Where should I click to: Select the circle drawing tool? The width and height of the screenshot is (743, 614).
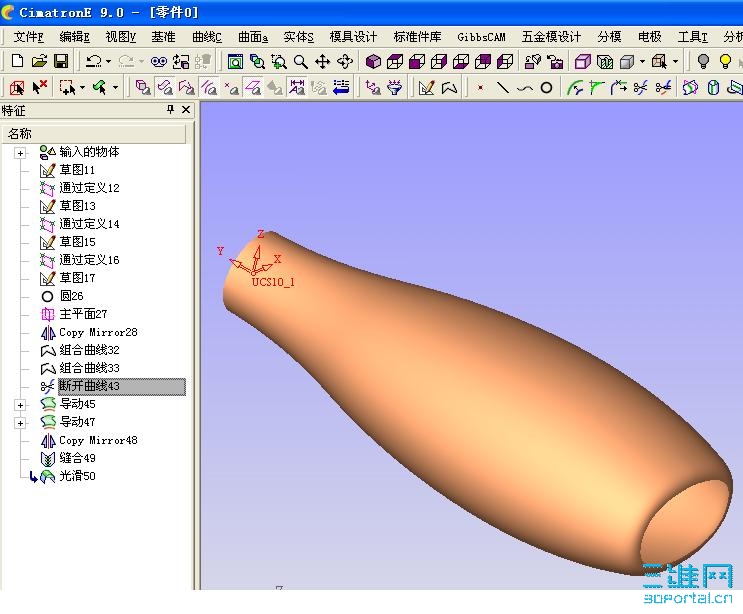[x=546, y=87]
